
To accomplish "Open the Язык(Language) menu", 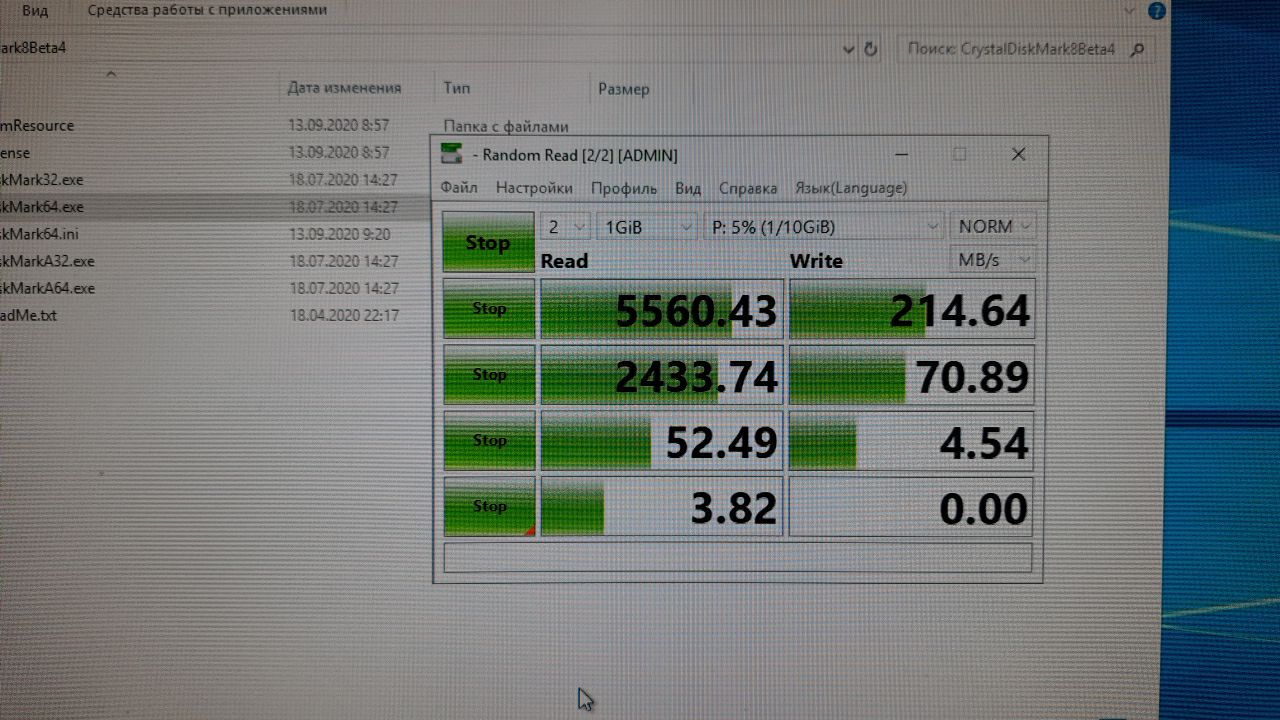I will click(x=851, y=188).
